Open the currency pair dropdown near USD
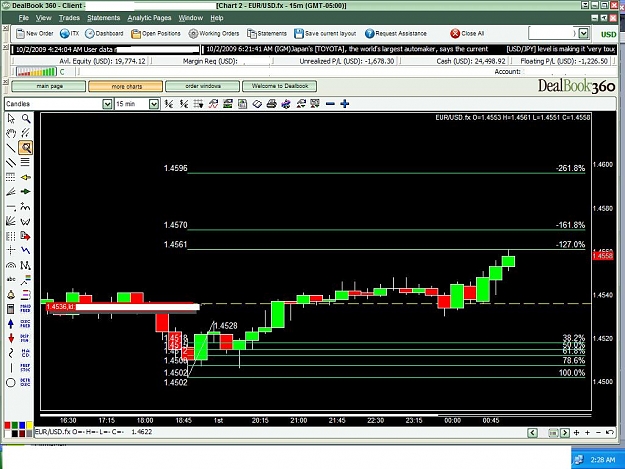 point(584,33)
